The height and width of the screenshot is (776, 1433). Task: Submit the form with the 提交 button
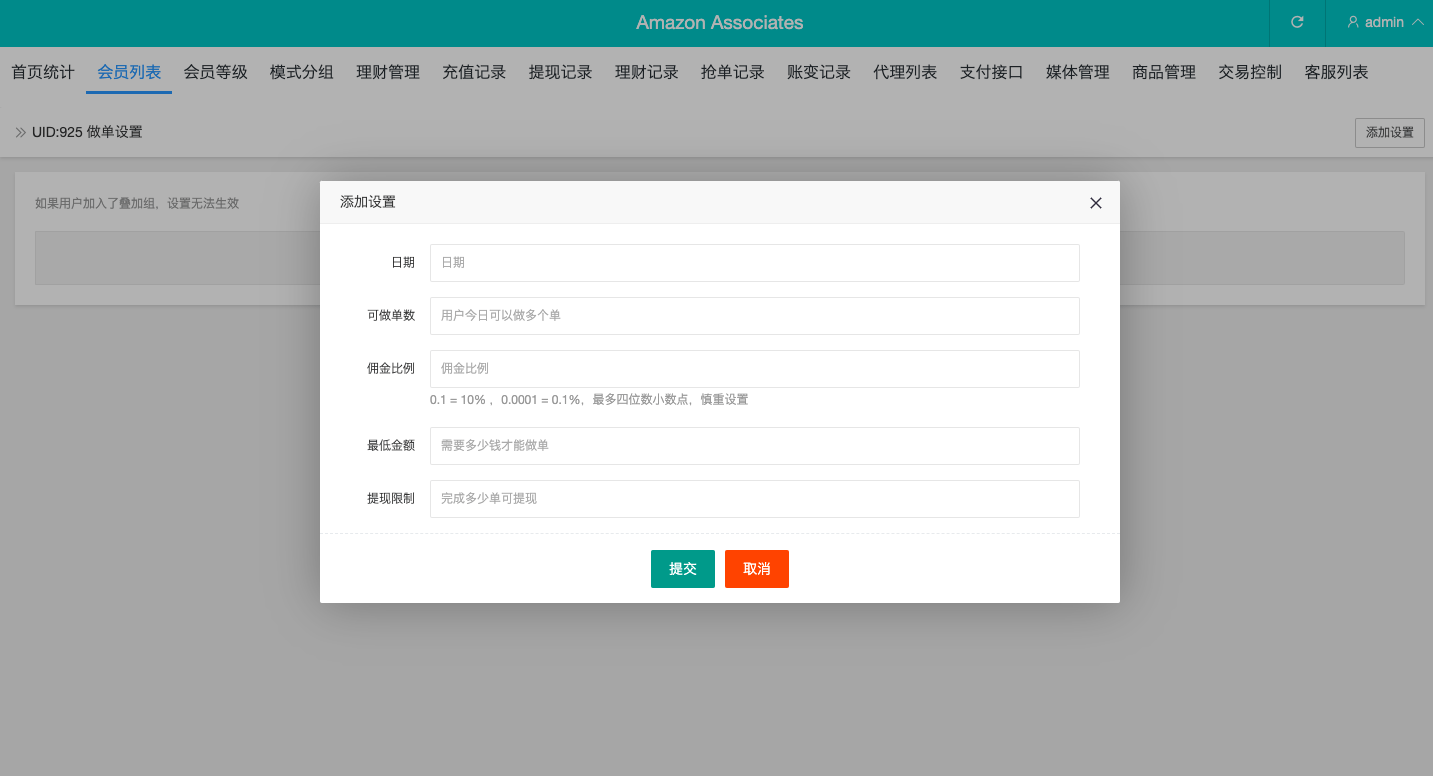coord(682,568)
